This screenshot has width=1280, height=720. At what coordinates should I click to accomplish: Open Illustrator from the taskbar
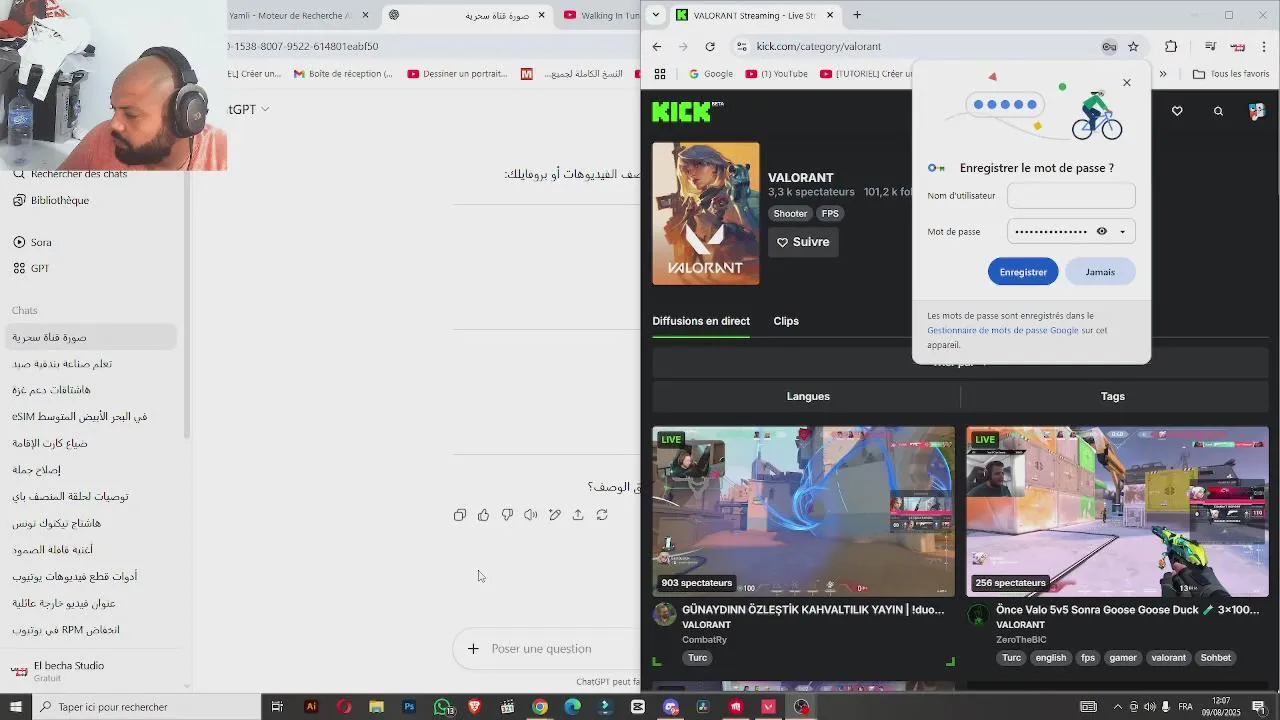(x=311, y=707)
